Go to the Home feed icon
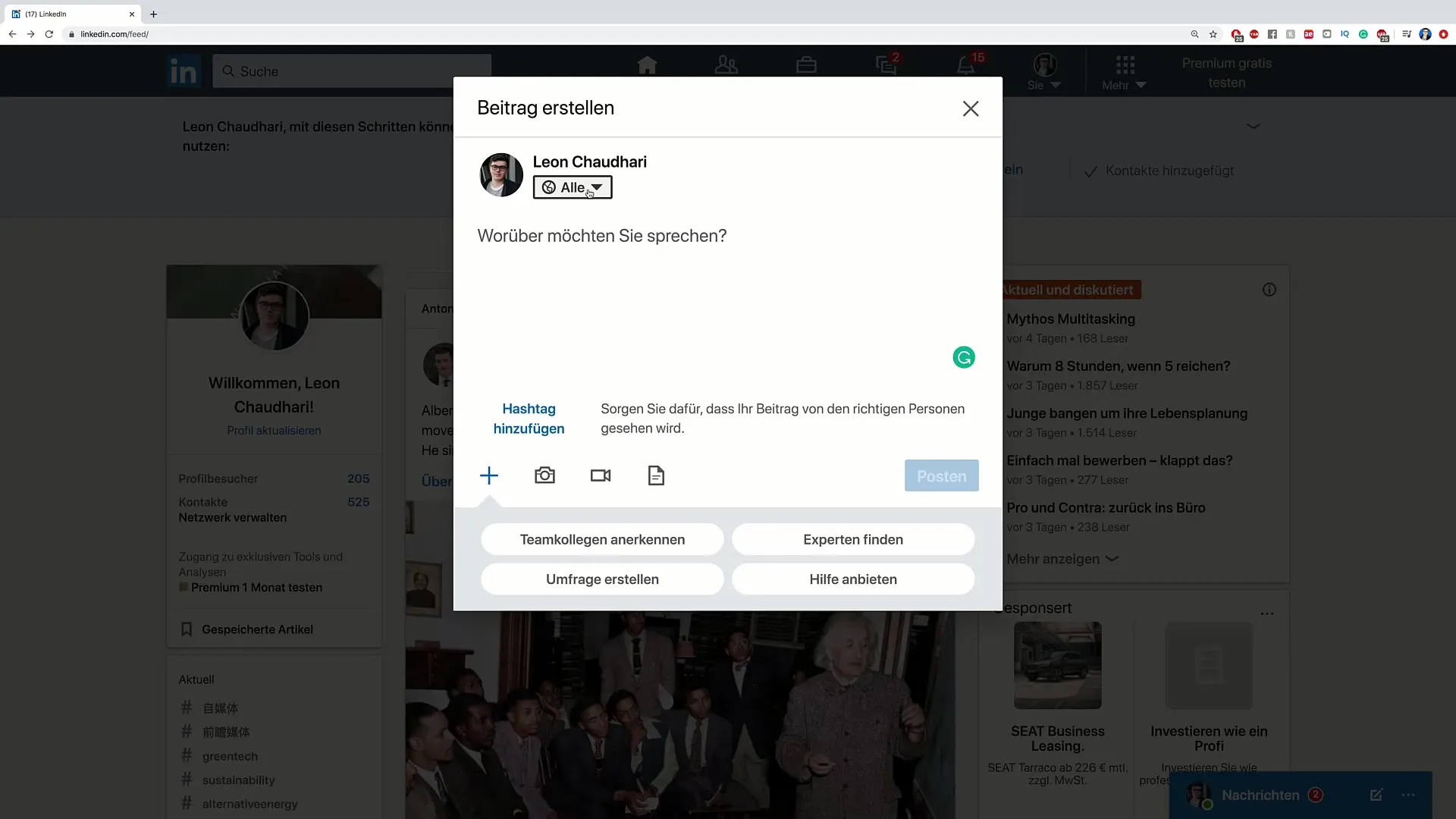This screenshot has height=819, width=1456. [x=647, y=65]
